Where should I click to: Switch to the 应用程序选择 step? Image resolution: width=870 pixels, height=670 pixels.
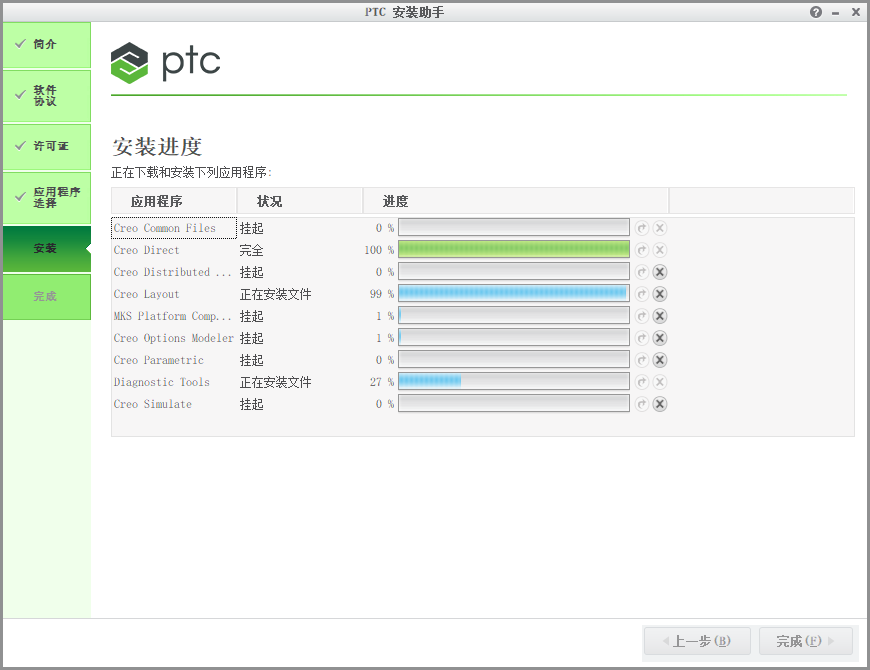tap(47, 197)
